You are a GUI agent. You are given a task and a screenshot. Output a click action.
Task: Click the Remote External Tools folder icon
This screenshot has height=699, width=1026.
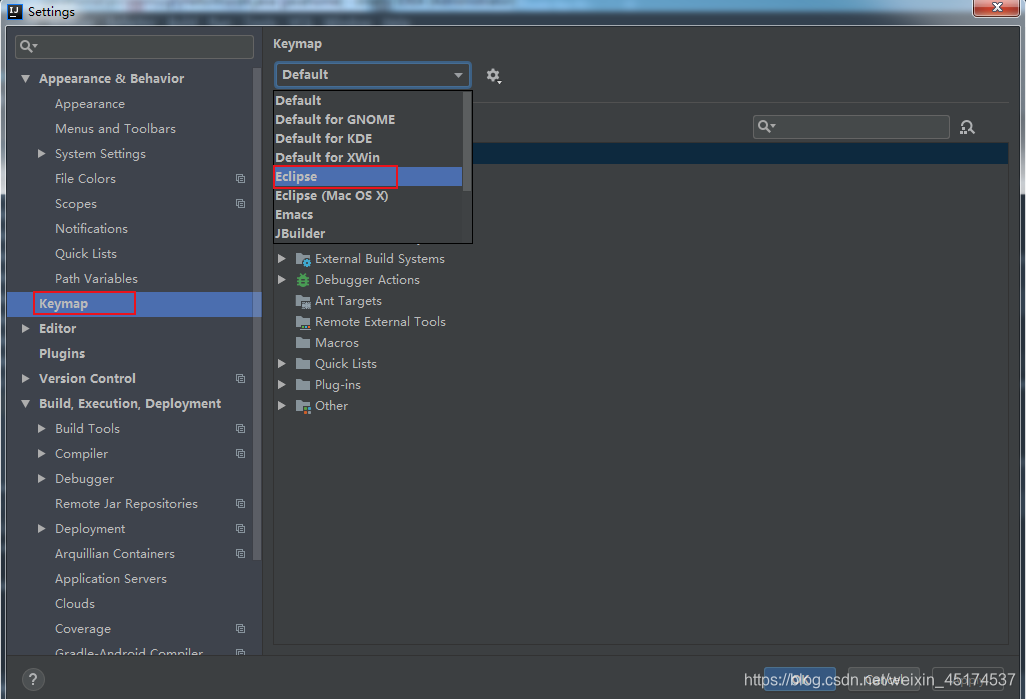coord(303,322)
